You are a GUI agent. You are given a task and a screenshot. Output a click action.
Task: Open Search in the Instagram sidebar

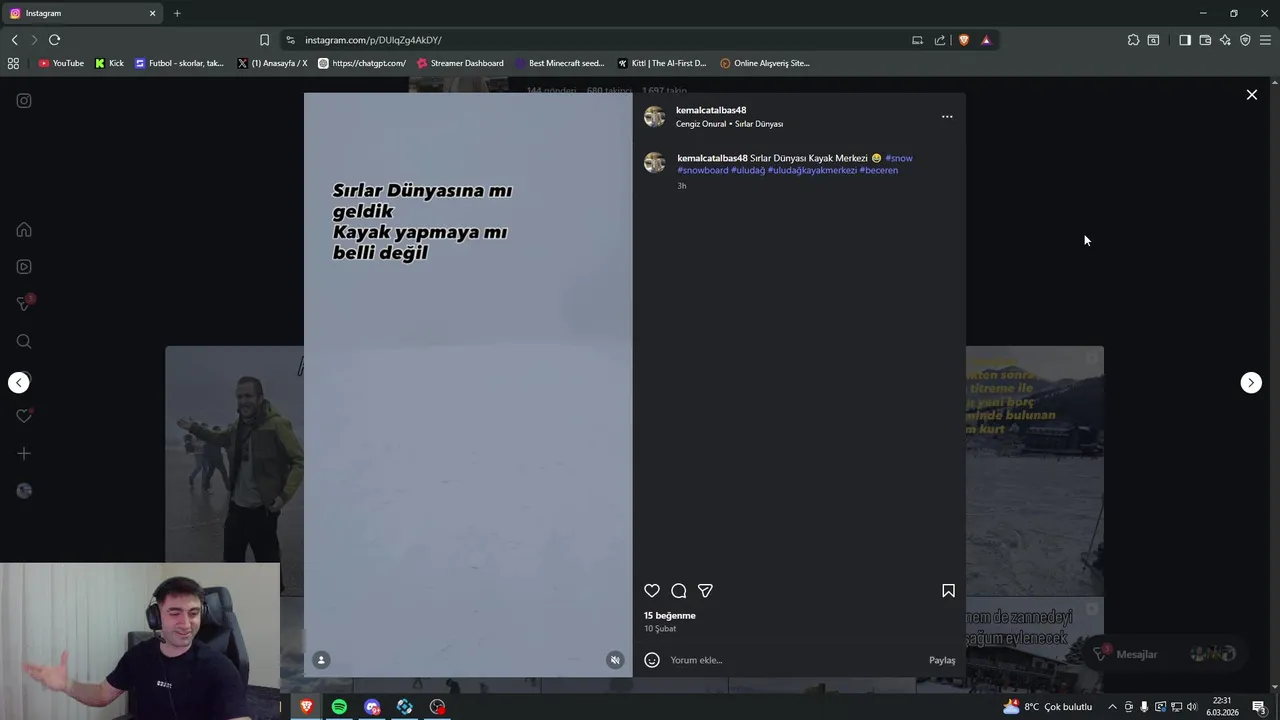(x=24, y=342)
